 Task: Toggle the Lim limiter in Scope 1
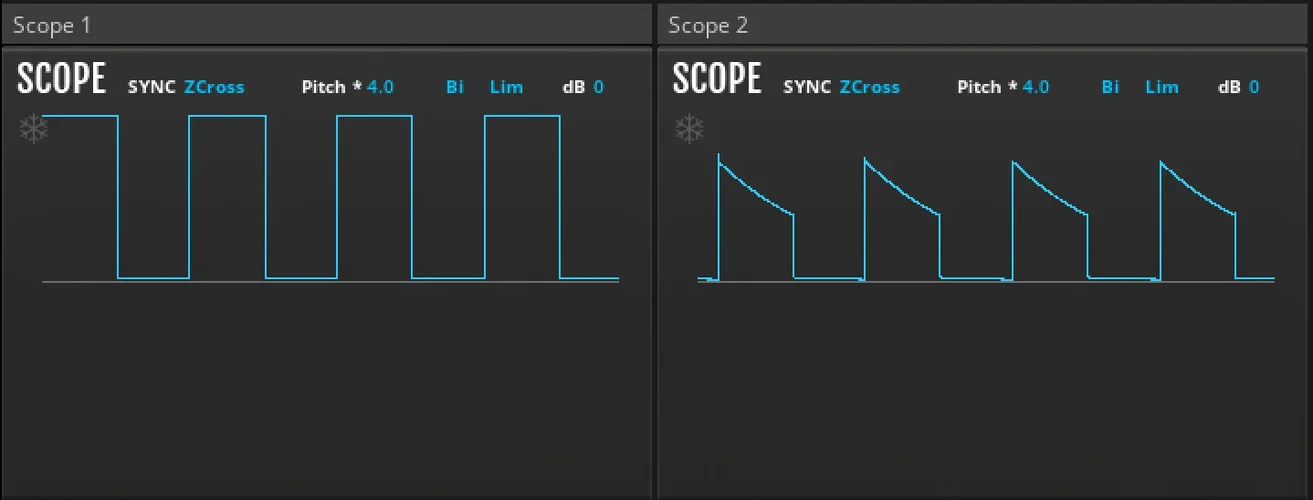coord(506,87)
